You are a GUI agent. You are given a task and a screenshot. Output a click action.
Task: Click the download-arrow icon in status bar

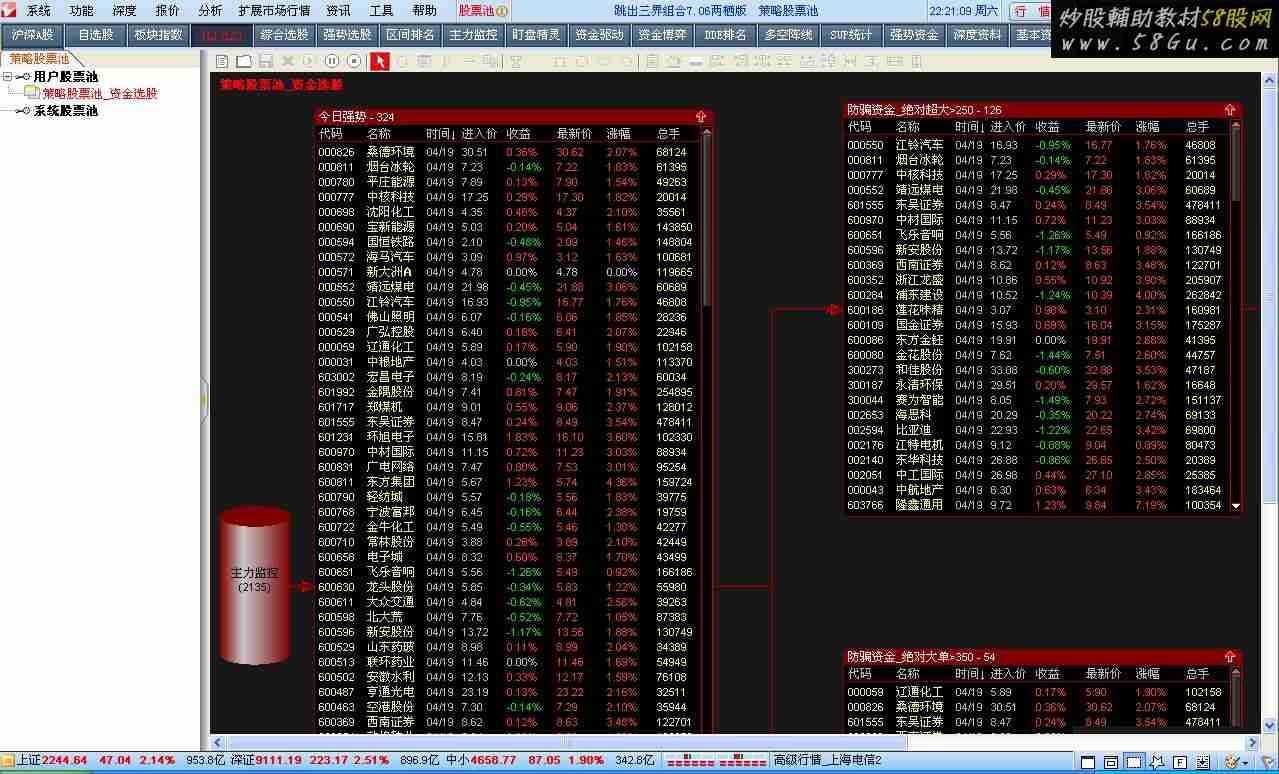pyautogui.click(x=1203, y=762)
